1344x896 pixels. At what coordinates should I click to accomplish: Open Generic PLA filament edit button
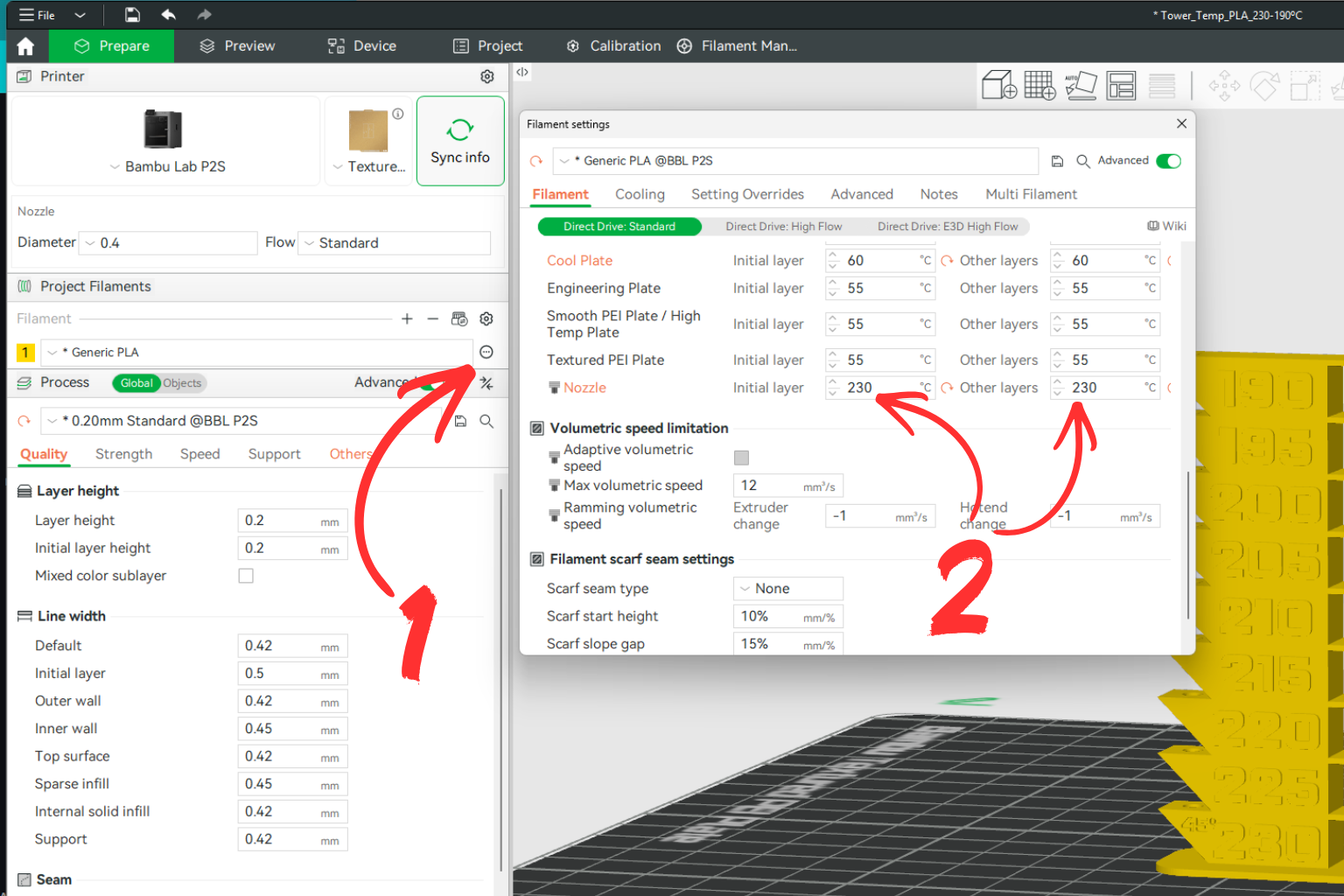coord(486,352)
